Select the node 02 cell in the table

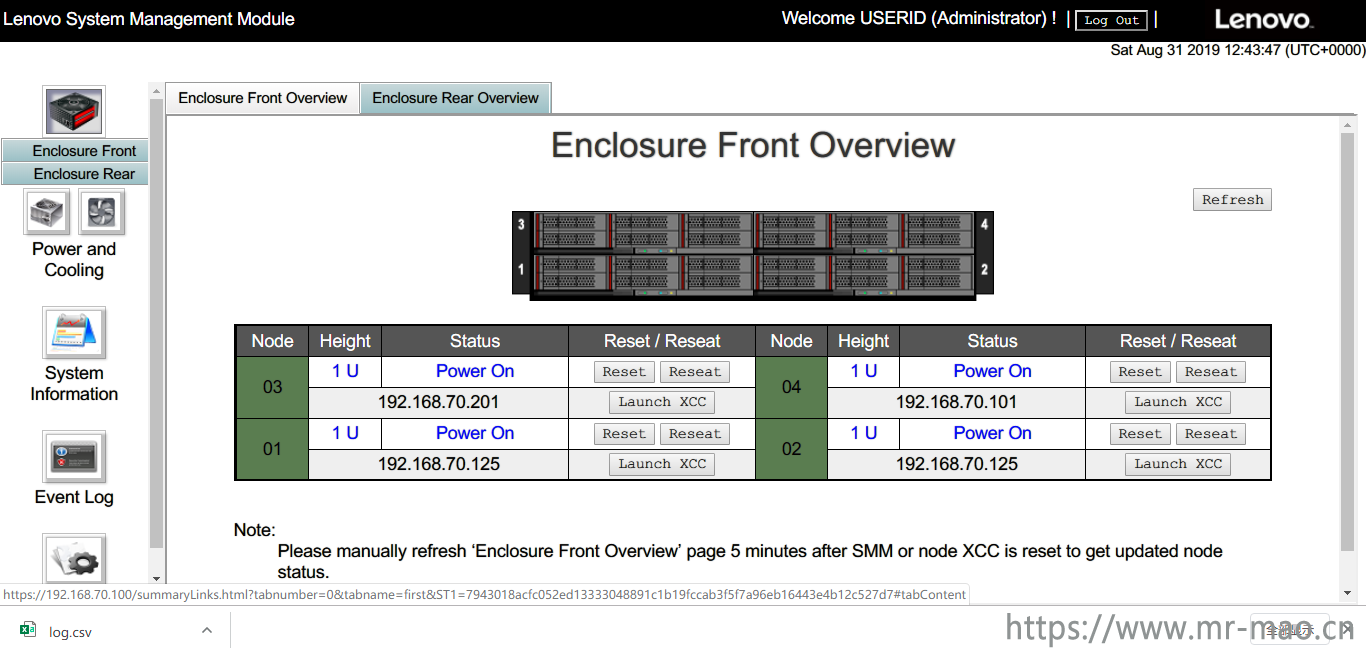click(791, 449)
